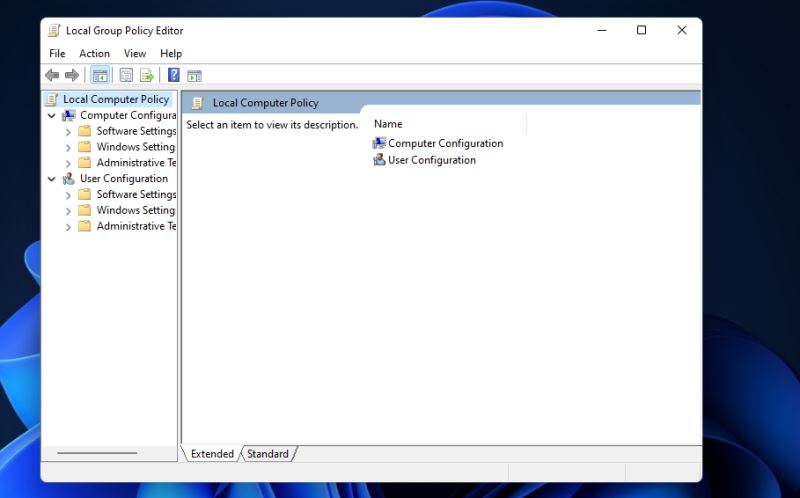800x498 pixels.
Task: Click the Back arrow toolbar icon
Action: click(52, 75)
